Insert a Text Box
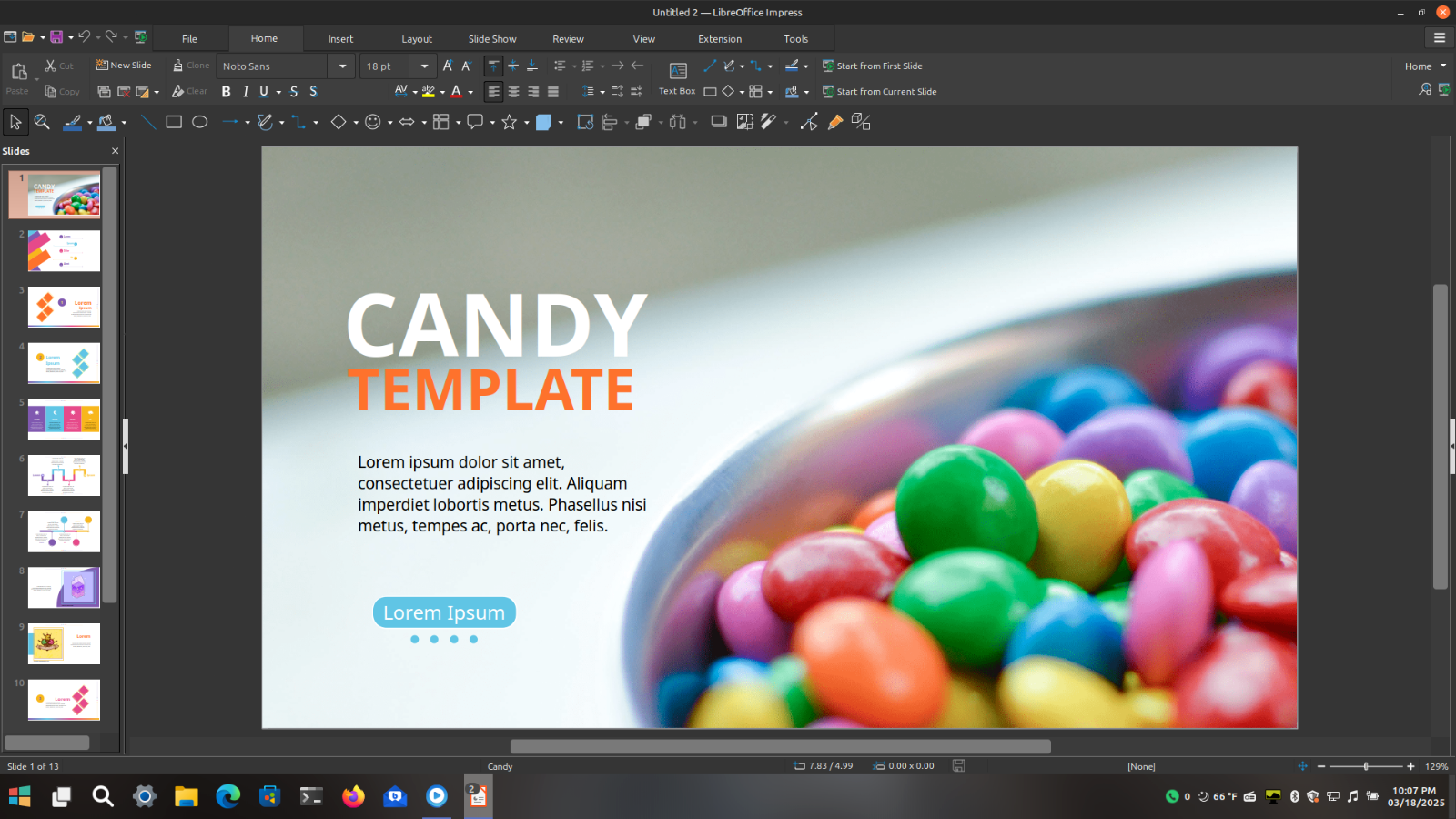 coord(677,78)
